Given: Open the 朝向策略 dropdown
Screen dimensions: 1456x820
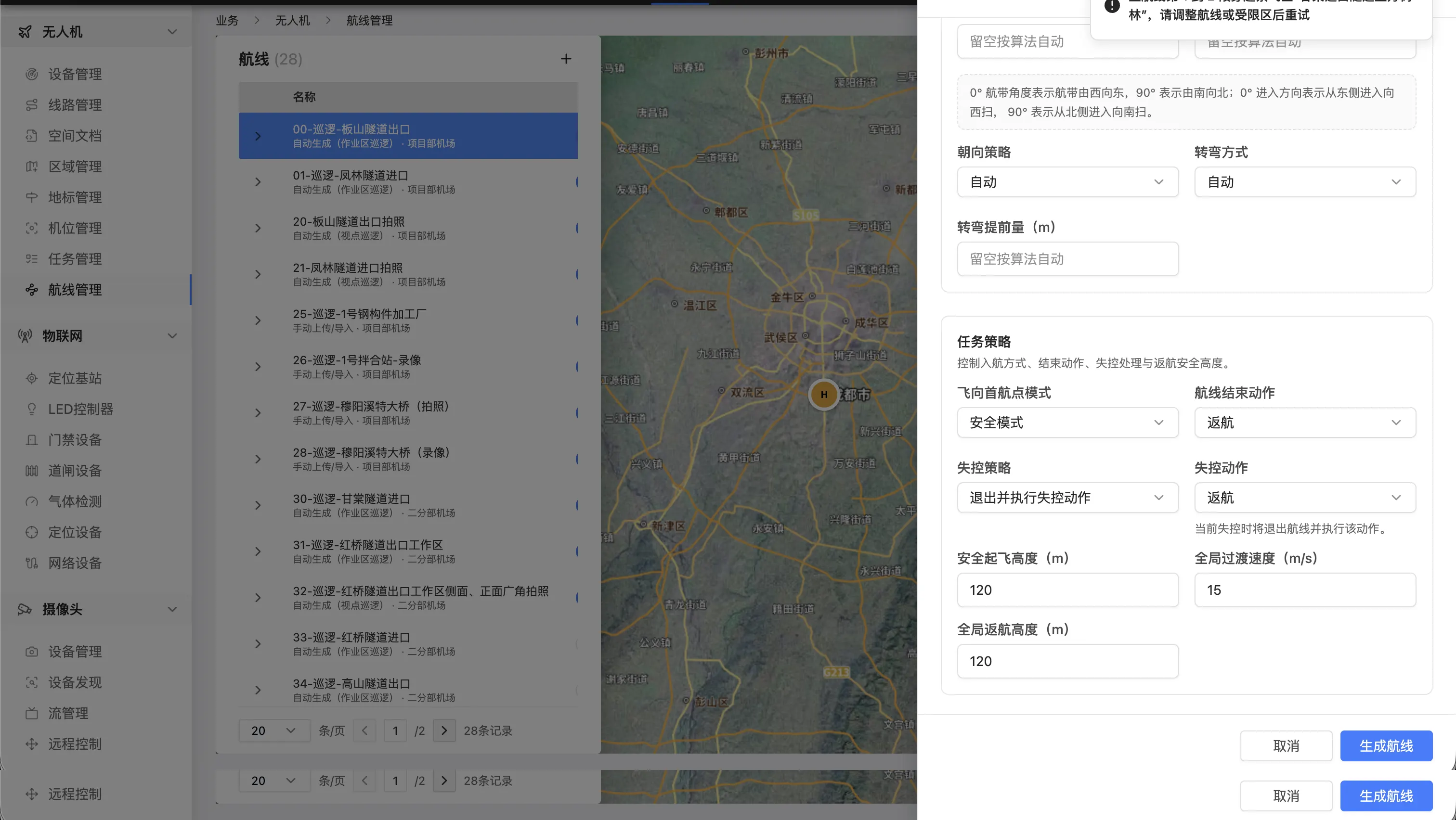Looking at the screenshot, I should [1067, 182].
